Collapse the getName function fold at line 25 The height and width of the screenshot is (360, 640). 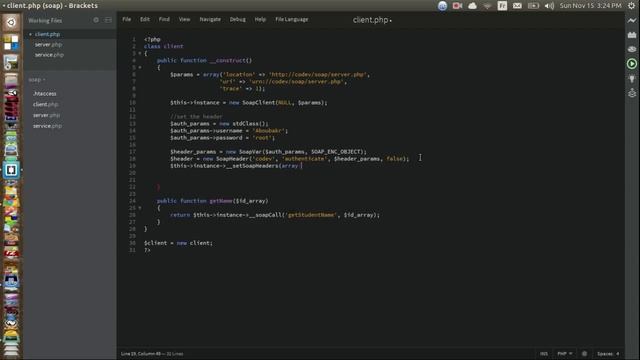tap(140, 208)
